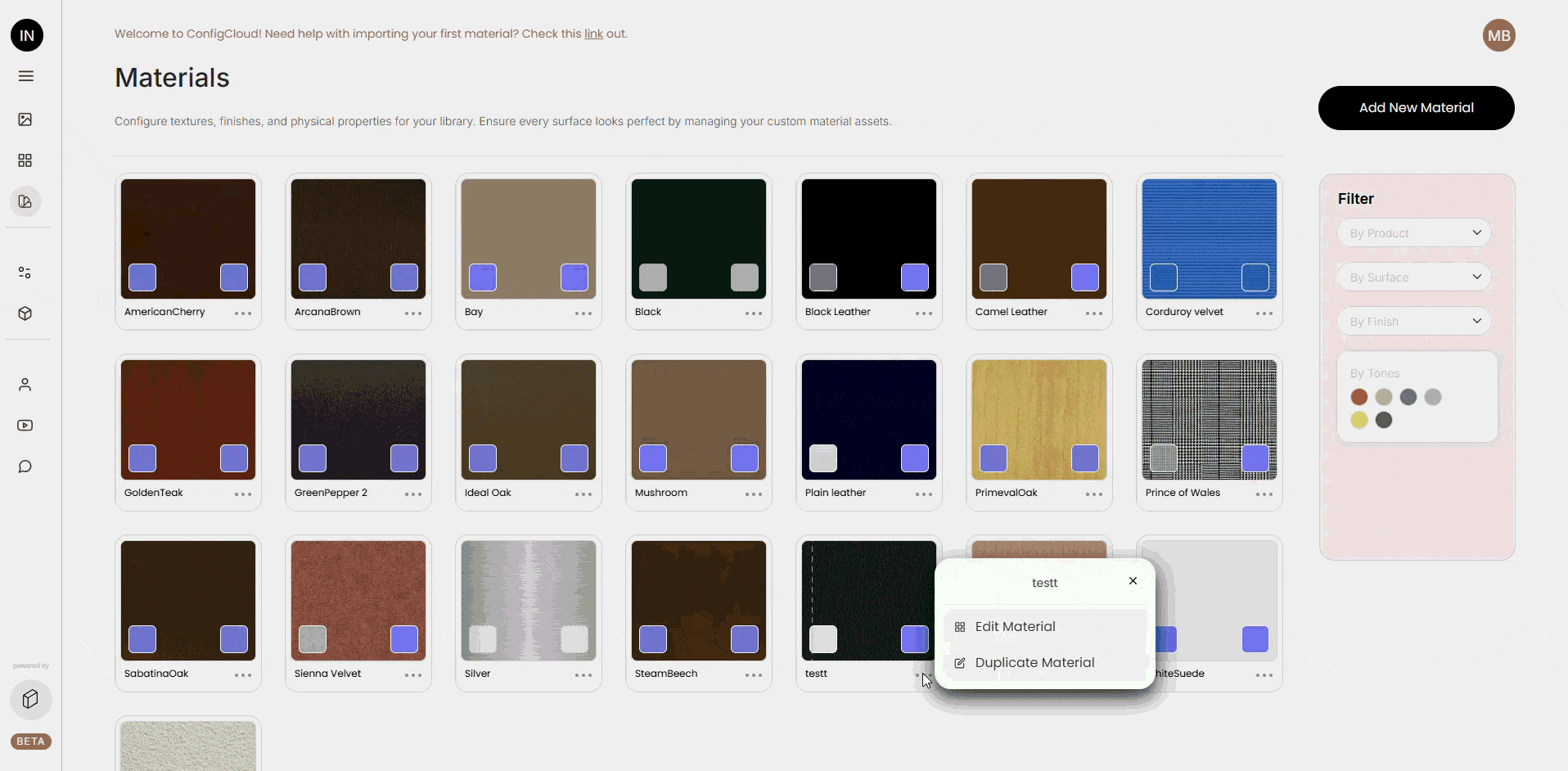This screenshot has width=1568, height=771.
Task: Expand the By Surface filter dropdown
Action: tap(1414, 277)
